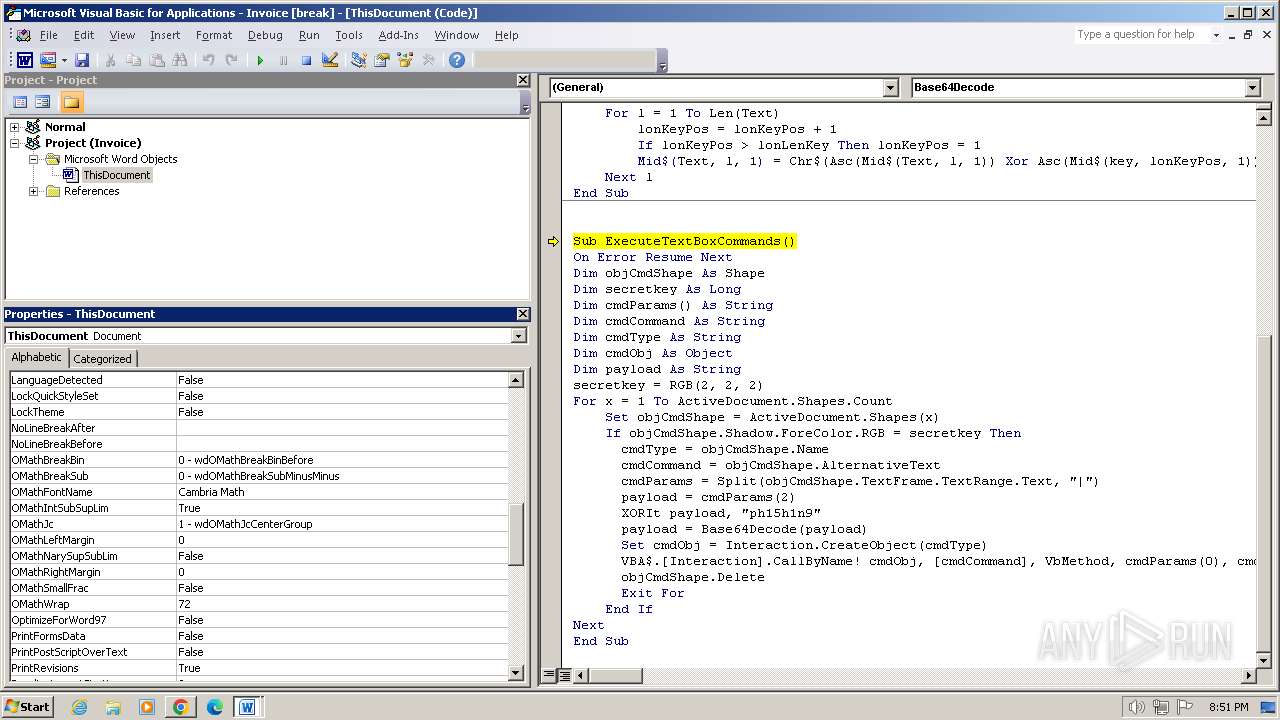The height and width of the screenshot is (720, 1280).
Task: Click the Find binoculars icon
Action: (179, 60)
